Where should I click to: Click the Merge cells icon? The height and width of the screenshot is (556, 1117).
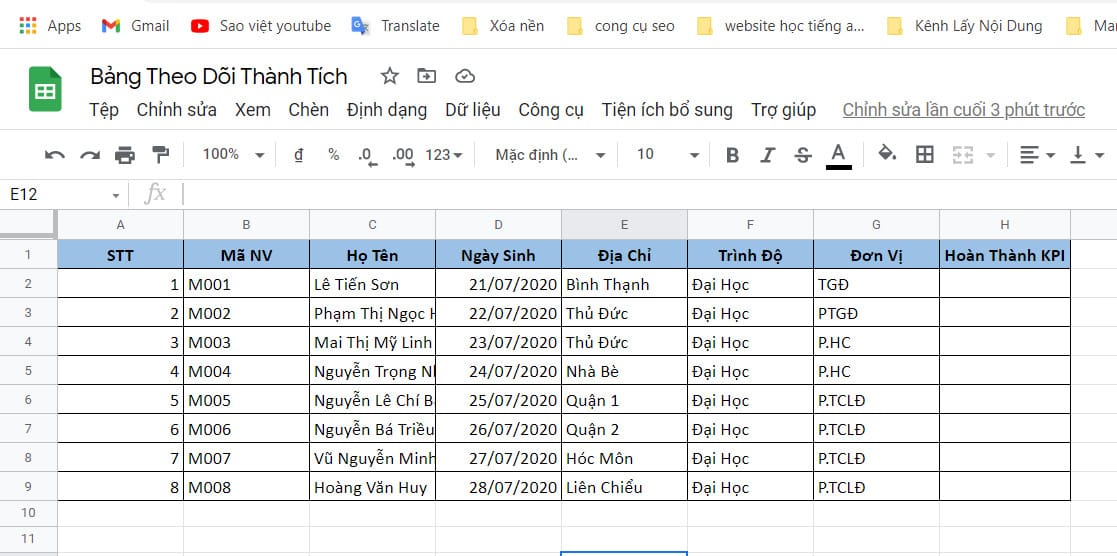point(963,155)
